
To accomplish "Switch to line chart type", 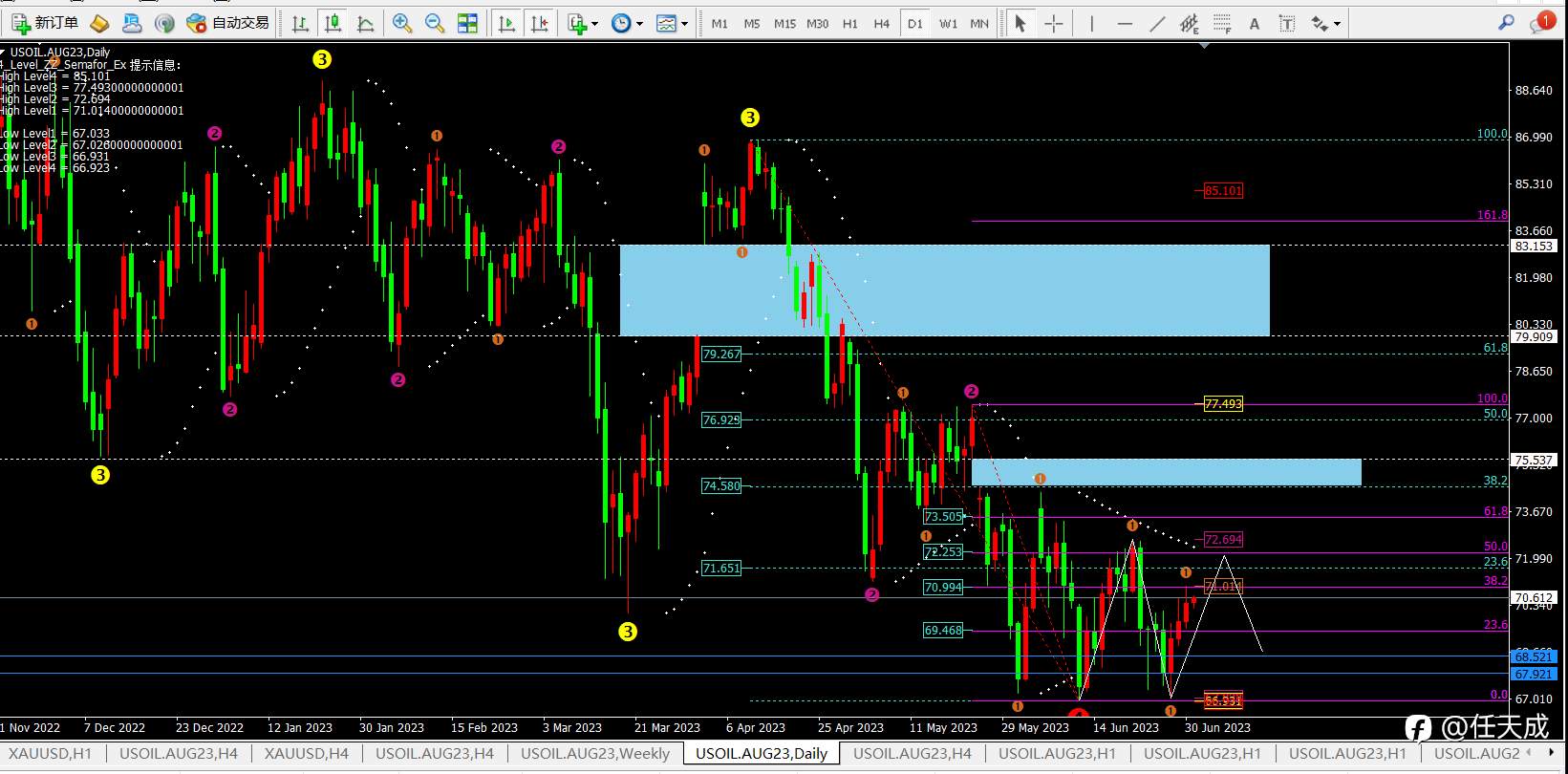I will (365, 23).
